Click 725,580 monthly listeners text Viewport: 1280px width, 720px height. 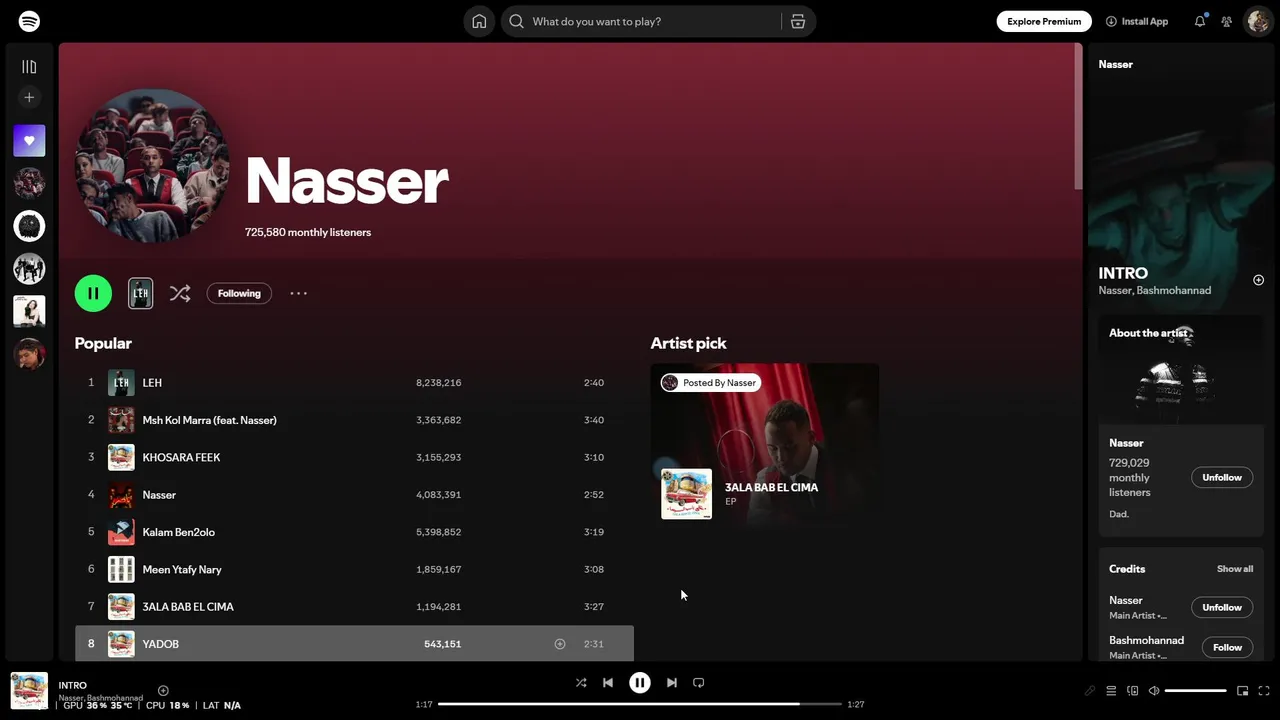pos(308,232)
